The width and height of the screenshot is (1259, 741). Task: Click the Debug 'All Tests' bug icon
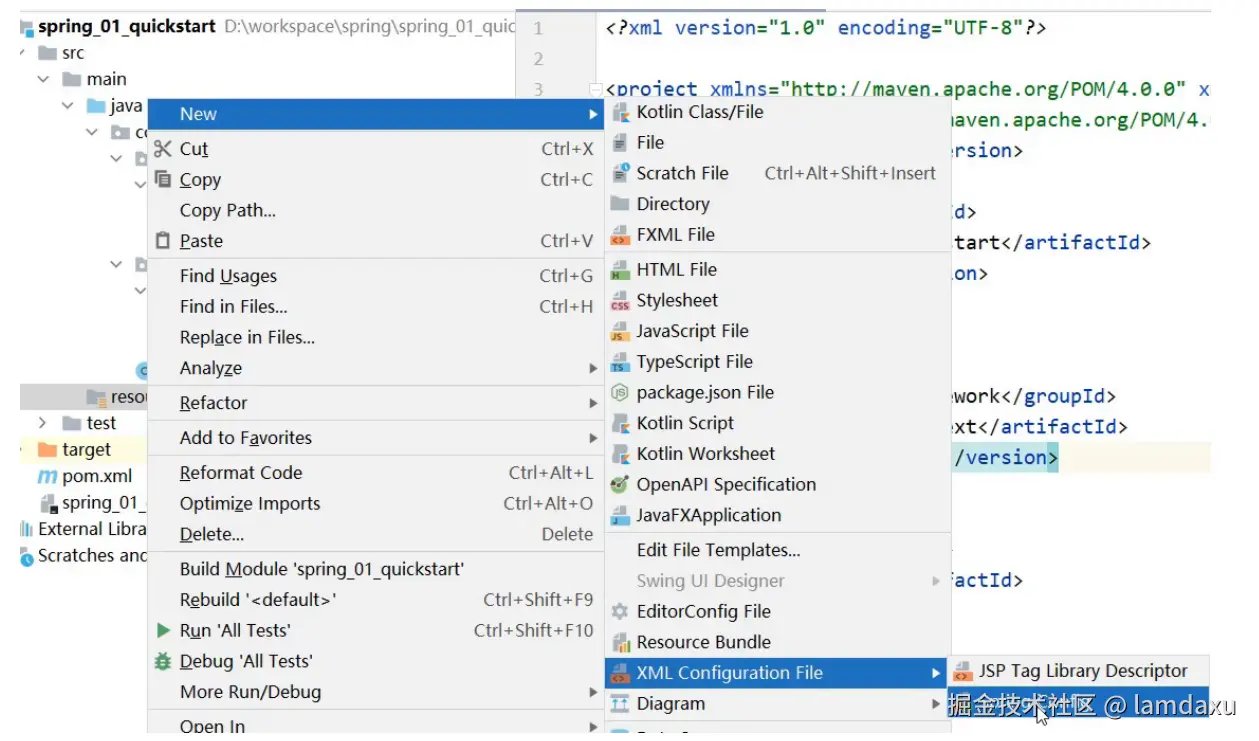coord(163,662)
